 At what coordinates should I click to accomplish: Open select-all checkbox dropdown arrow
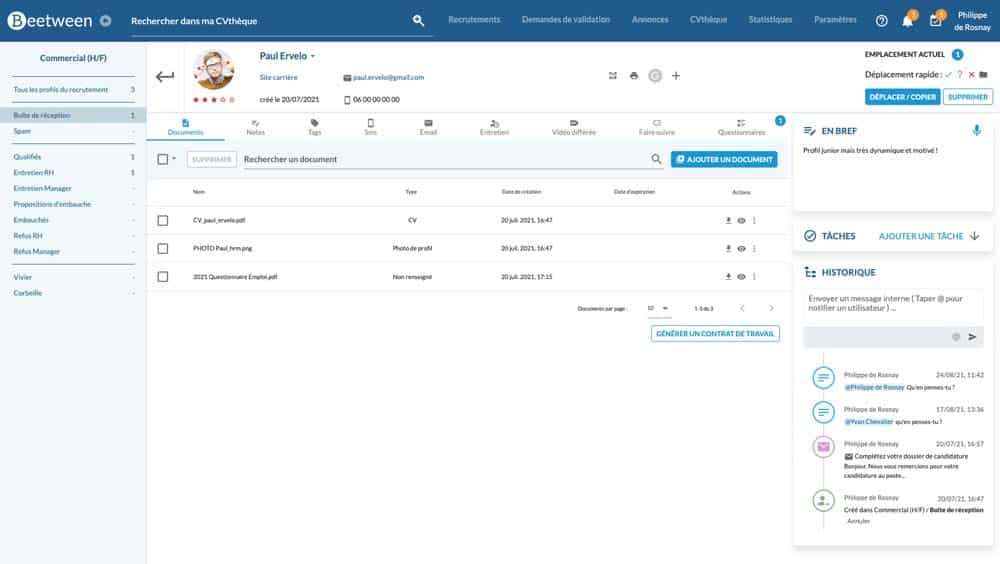click(x=173, y=158)
